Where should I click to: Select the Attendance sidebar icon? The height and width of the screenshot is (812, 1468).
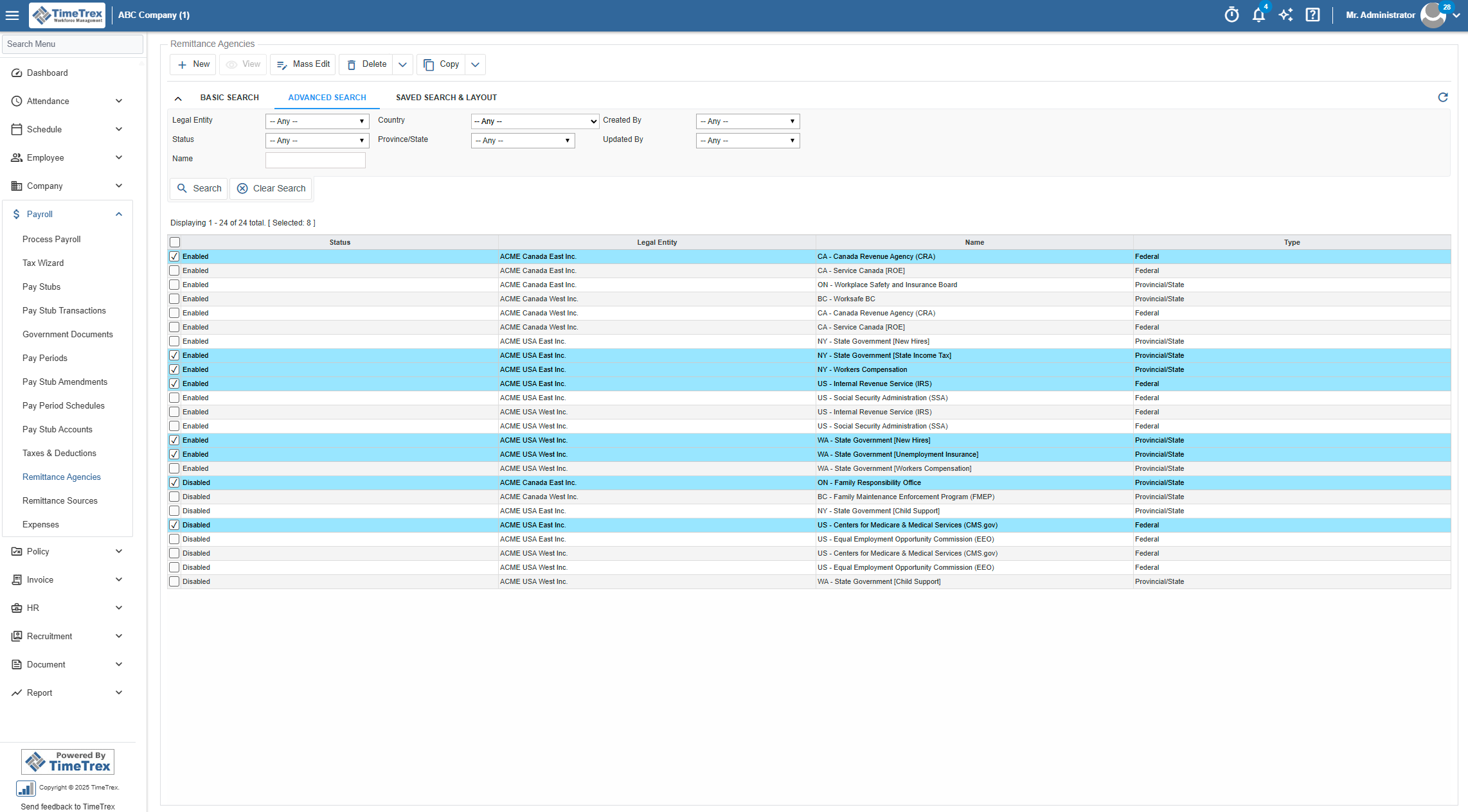click(17, 101)
